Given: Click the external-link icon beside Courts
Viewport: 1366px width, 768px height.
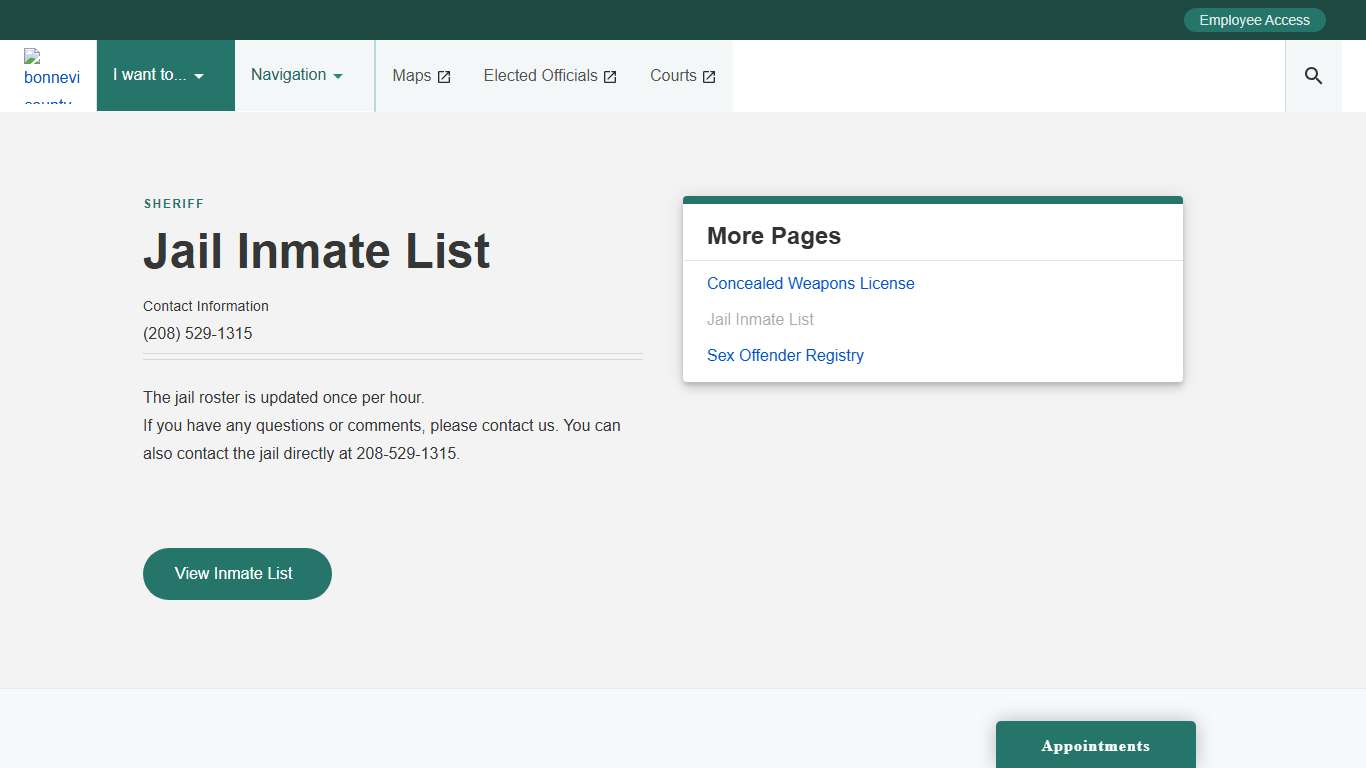Looking at the screenshot, I should [709, 77].
